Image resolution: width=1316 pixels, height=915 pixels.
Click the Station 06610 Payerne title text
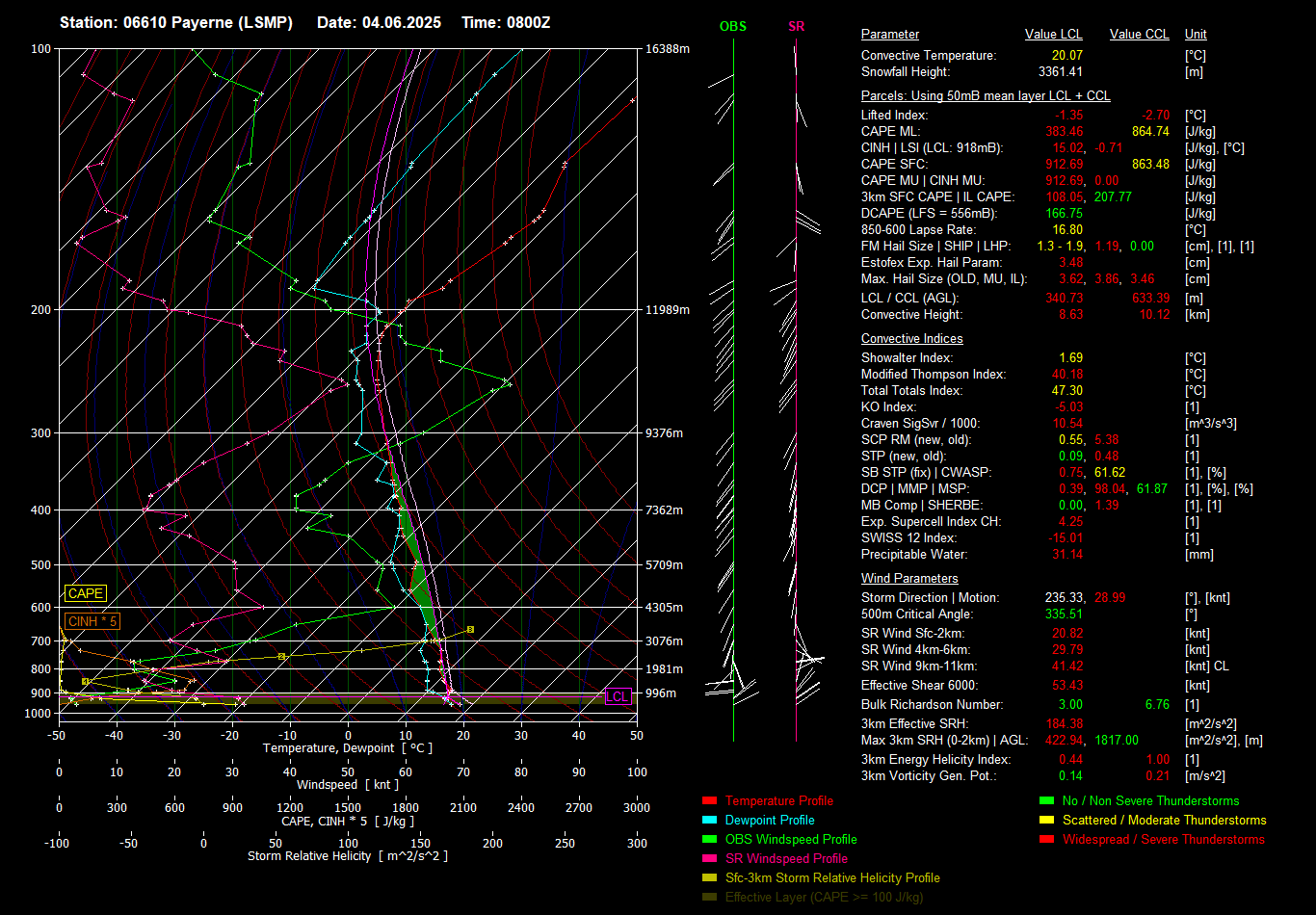tap(176, 22)
